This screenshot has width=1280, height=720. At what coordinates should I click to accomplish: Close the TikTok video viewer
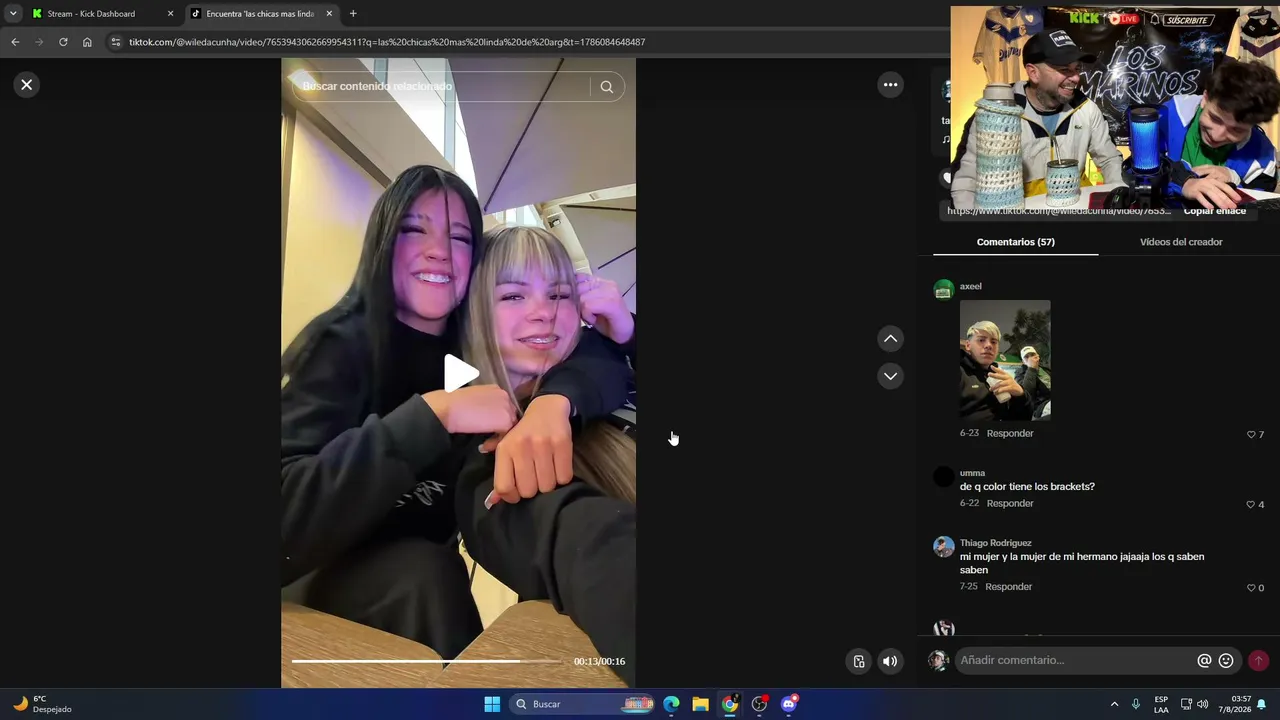pyautogui.click(x=27, y=85)
